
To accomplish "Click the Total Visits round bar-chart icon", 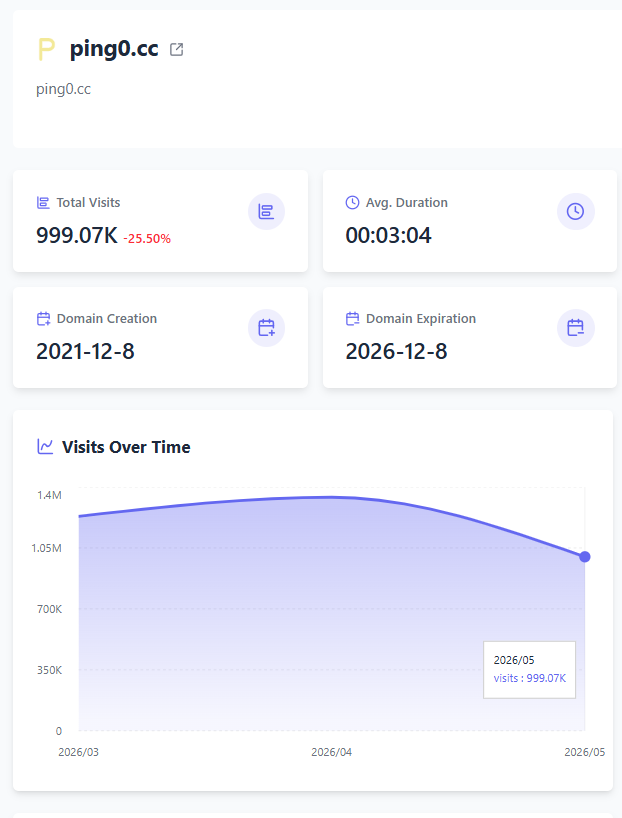I will [x=266, y=211].
